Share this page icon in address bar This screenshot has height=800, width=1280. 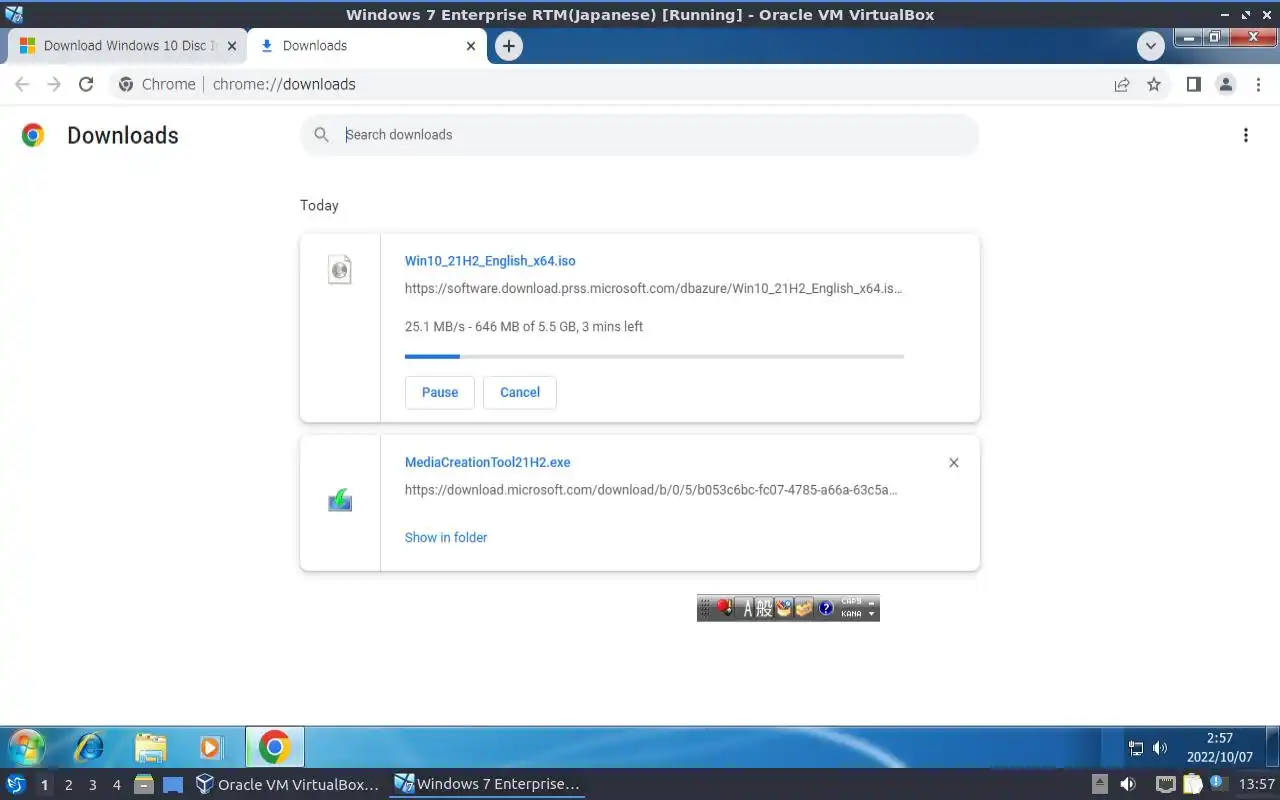1122,85
